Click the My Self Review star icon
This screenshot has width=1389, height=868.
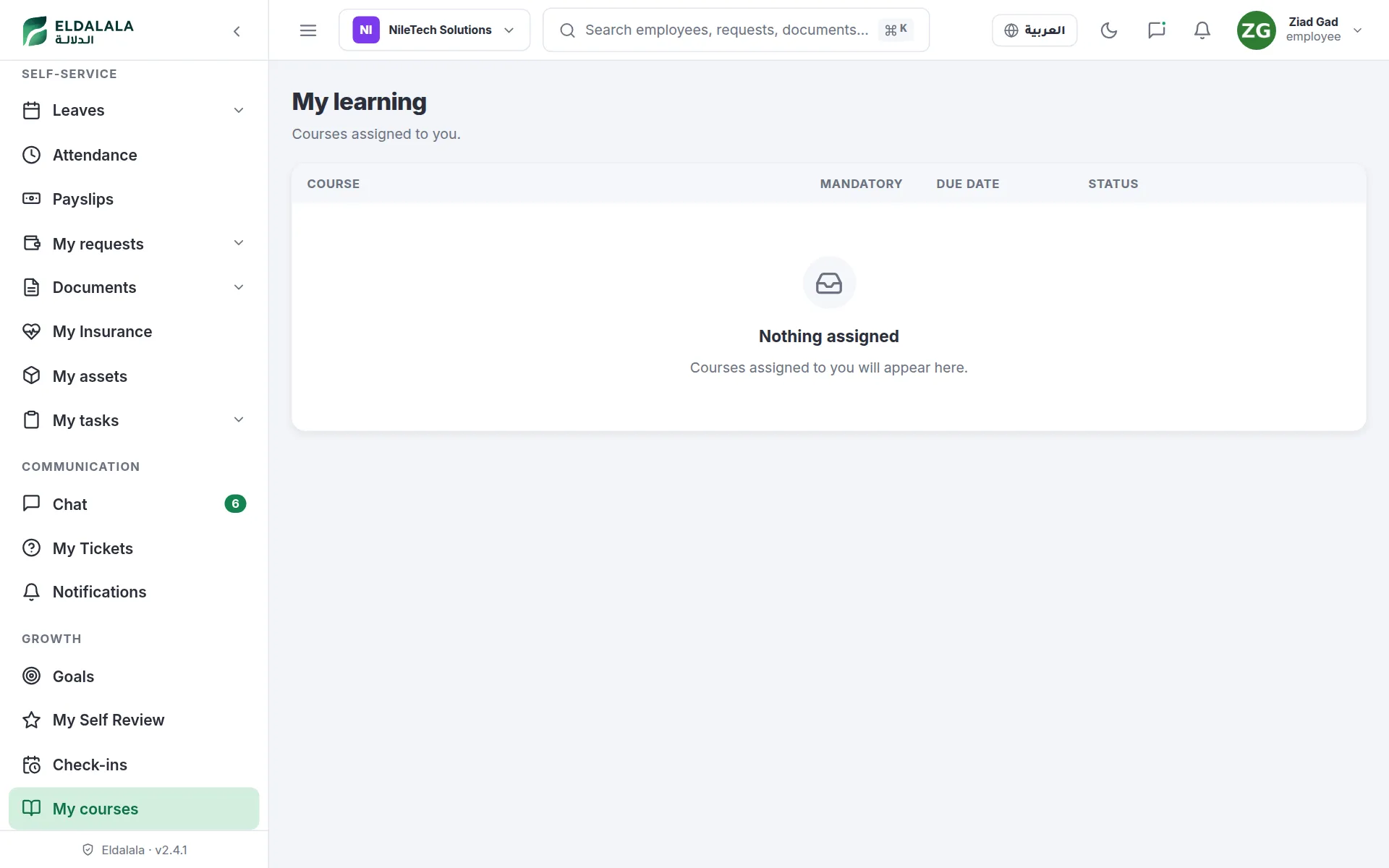[x=31, y=720]
